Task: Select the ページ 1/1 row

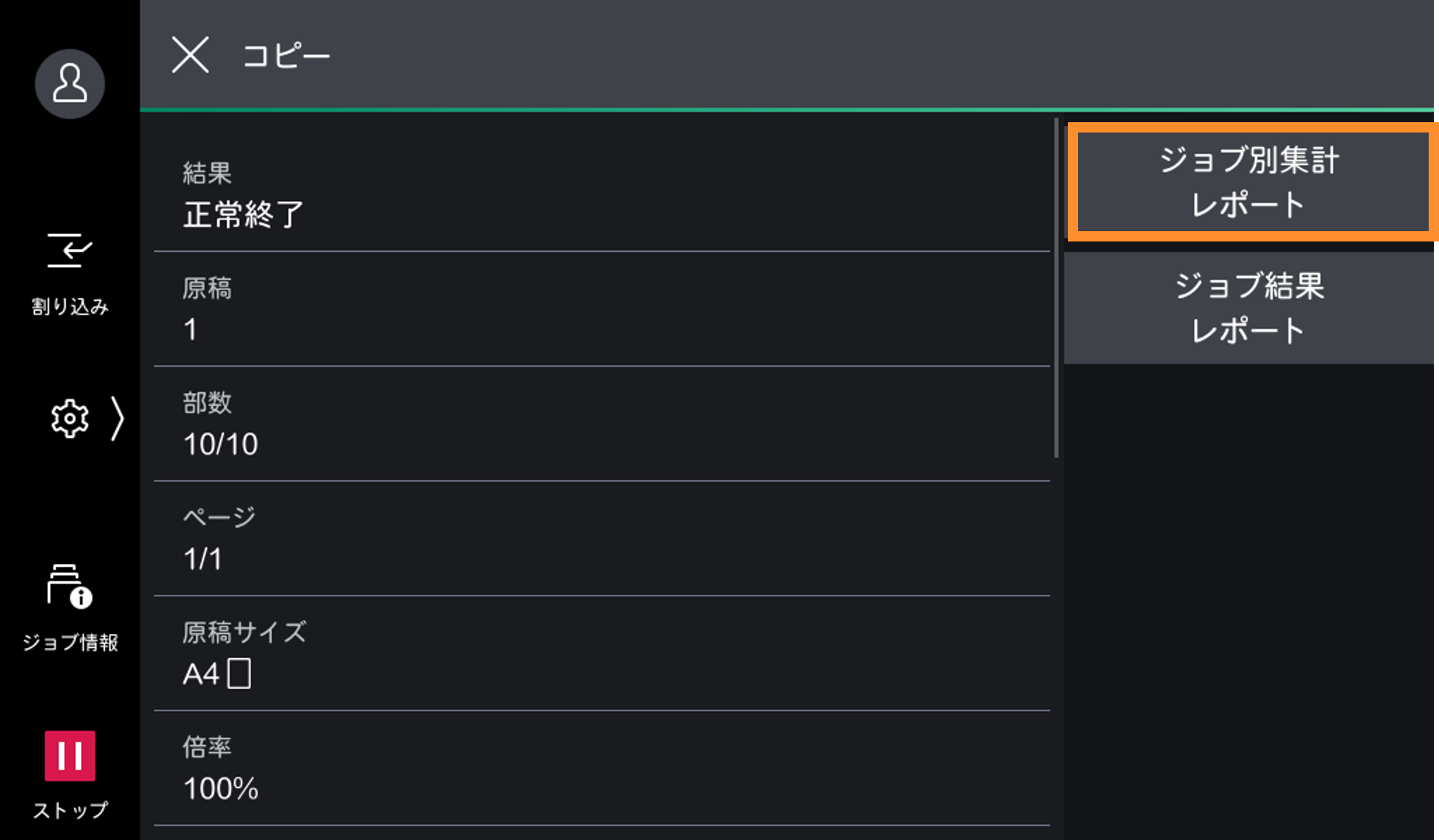Action: [601, 539]
